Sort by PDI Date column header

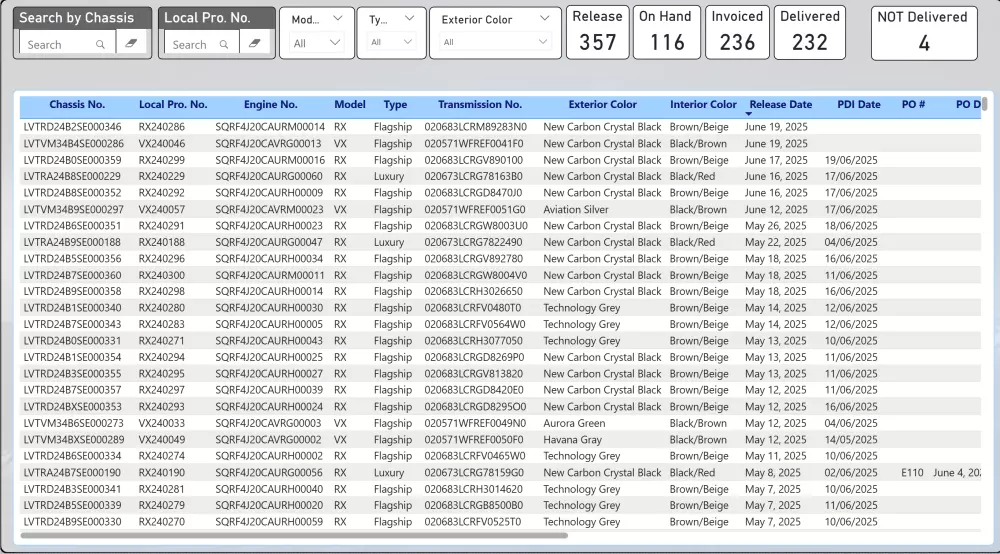click(x=858, y=105)
